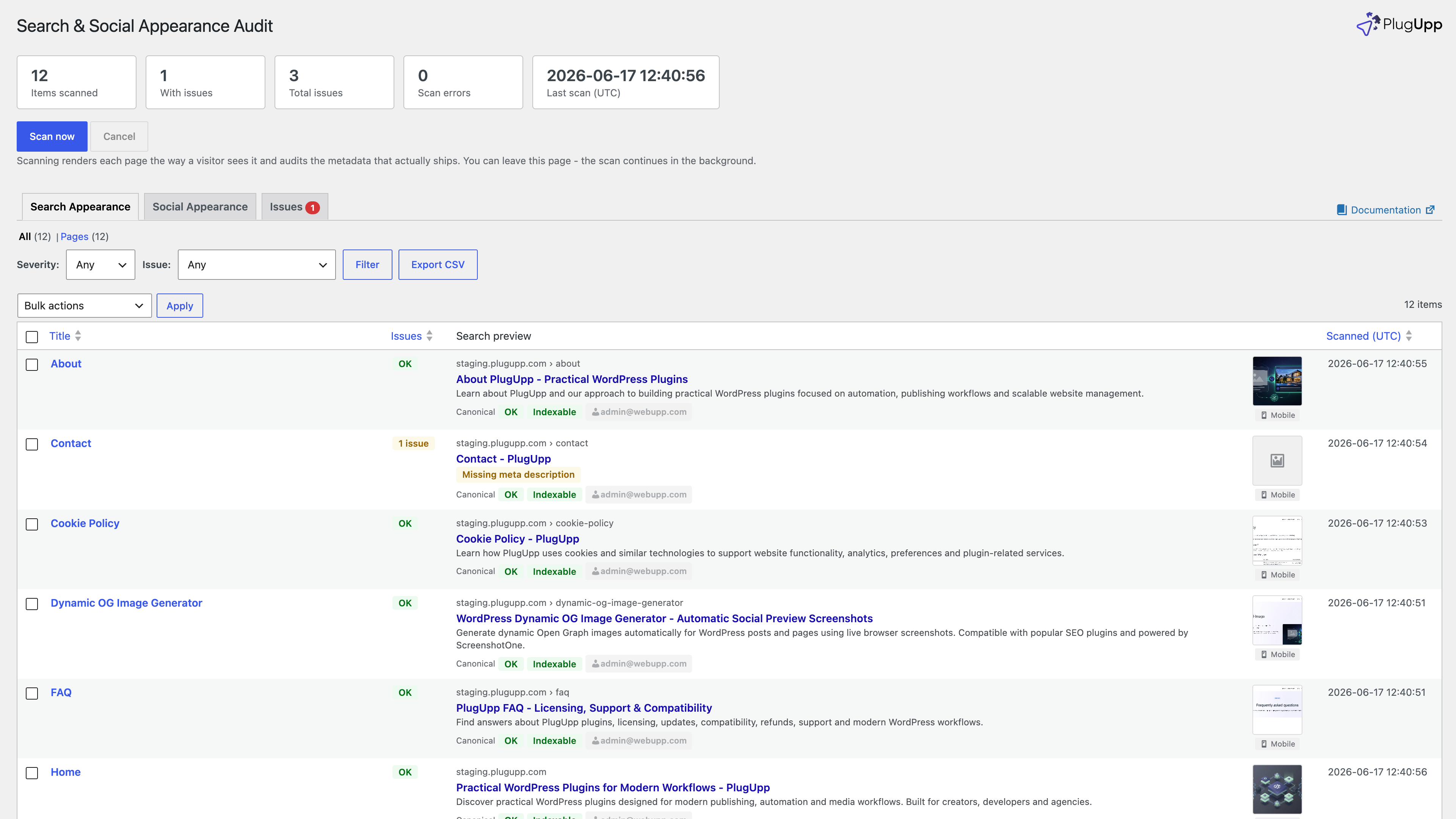Click the 'PlugUpp FAQ - Licensing, Support & Compatibility' title
1456x819 pixels.
pos(584,708)
